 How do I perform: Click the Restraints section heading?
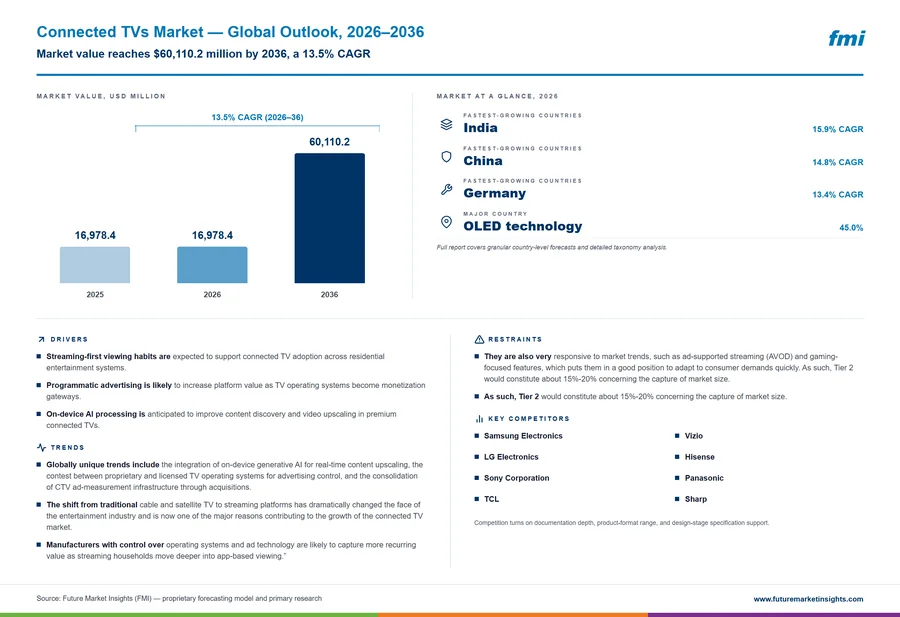pos(515,340)
